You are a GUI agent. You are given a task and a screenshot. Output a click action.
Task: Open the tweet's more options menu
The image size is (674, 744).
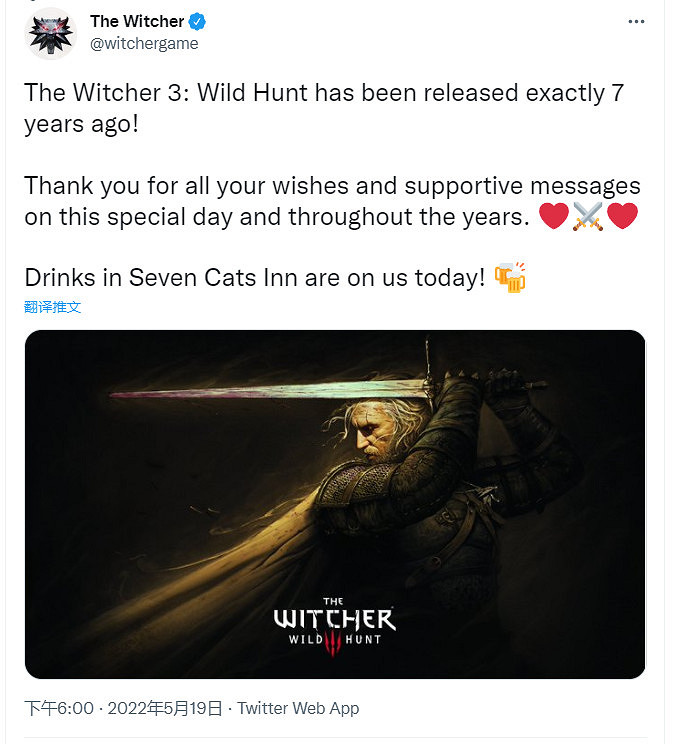click(636, 21)
